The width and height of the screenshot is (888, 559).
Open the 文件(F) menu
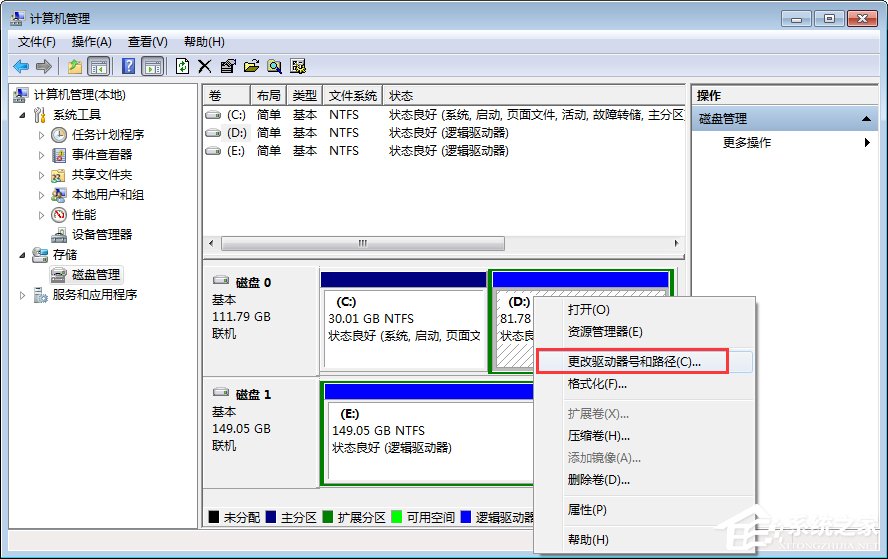pyautogui.click(x=36, y=42)
